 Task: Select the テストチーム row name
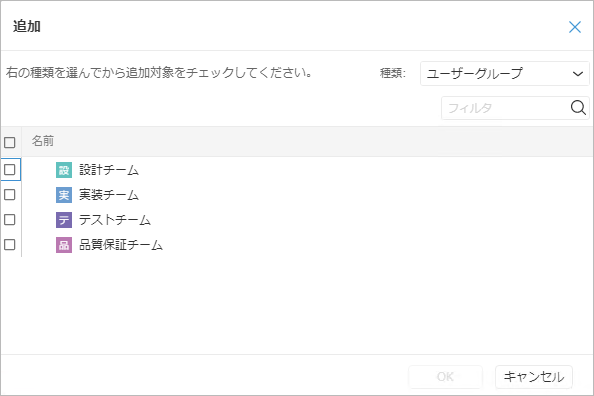tap(115, 220)
